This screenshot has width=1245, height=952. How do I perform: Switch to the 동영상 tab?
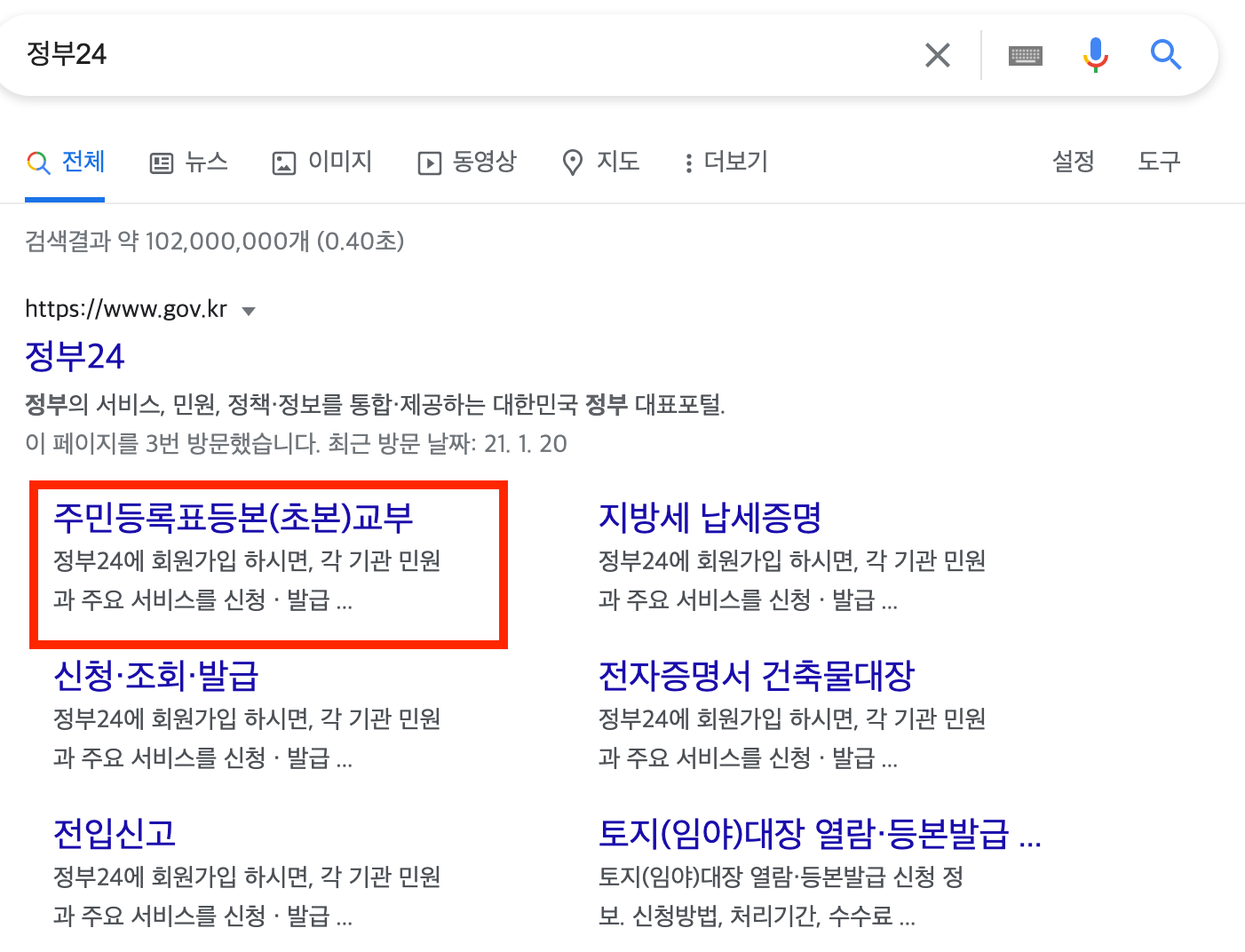click(x=467, y=163)
